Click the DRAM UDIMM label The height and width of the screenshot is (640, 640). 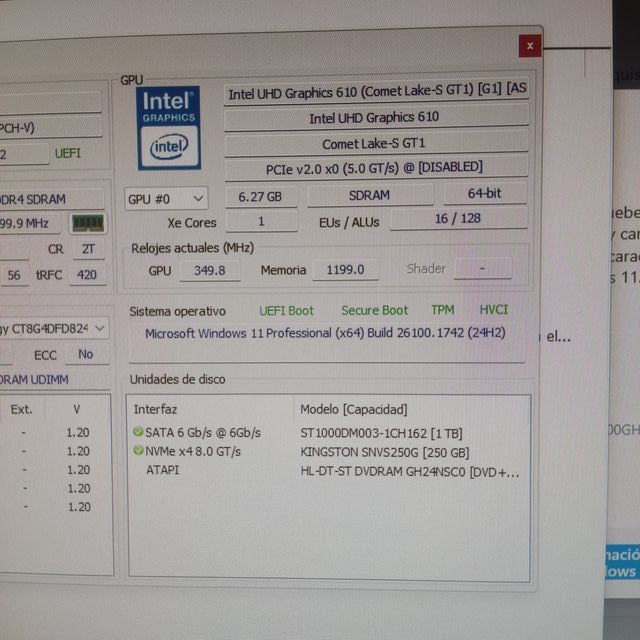[x=34, y=379]
